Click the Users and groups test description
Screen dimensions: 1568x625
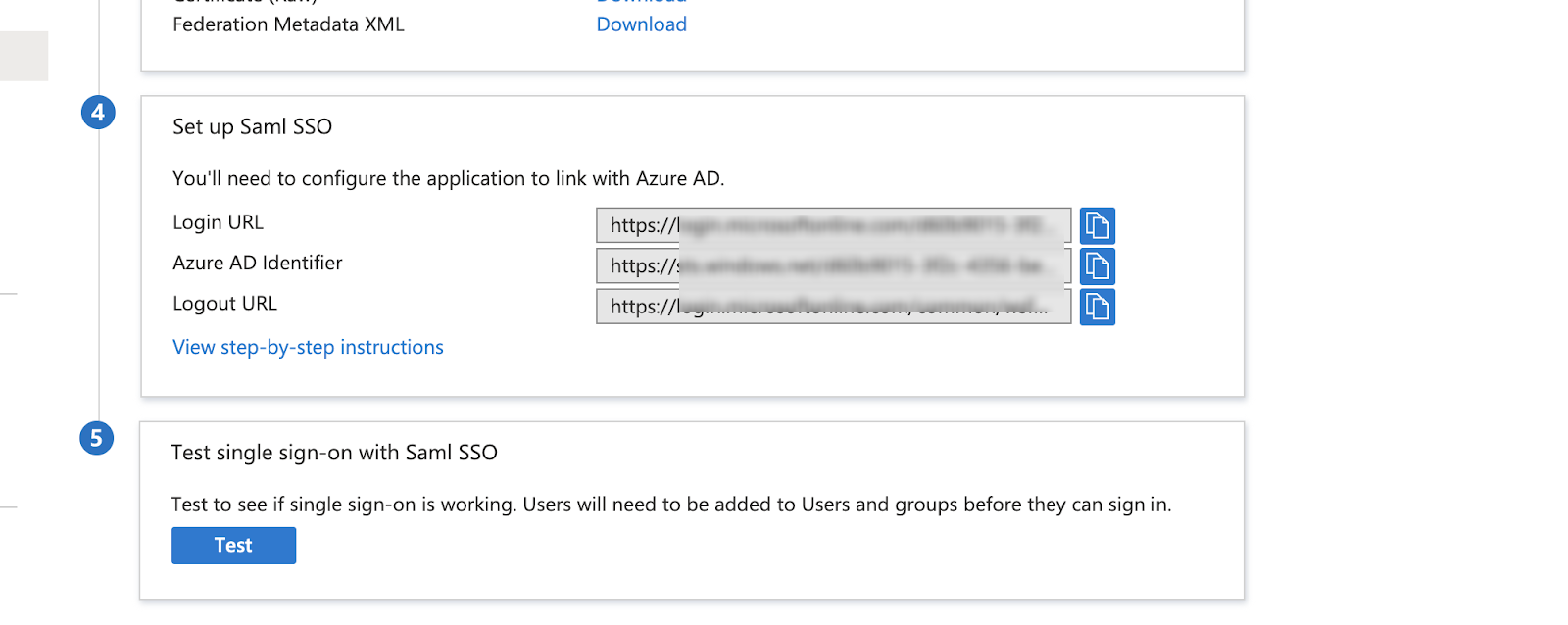click(x=670, y=505)
